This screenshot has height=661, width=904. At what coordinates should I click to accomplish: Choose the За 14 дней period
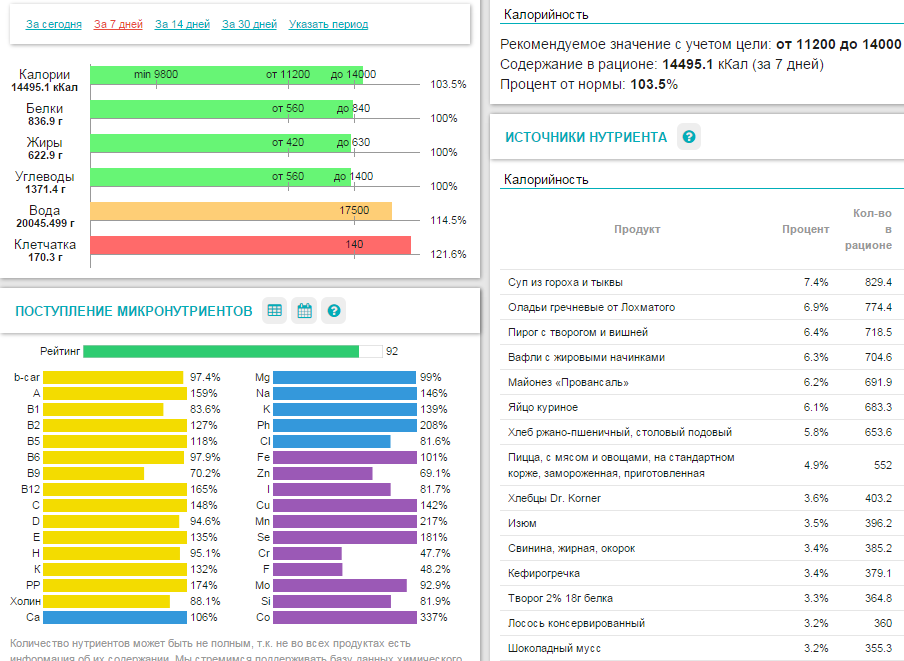point(182,24)
